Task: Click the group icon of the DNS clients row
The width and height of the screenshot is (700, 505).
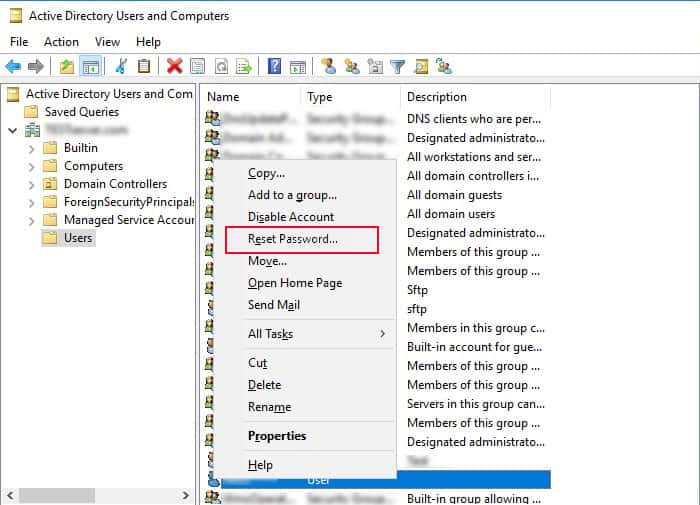Action: (212, 118)
